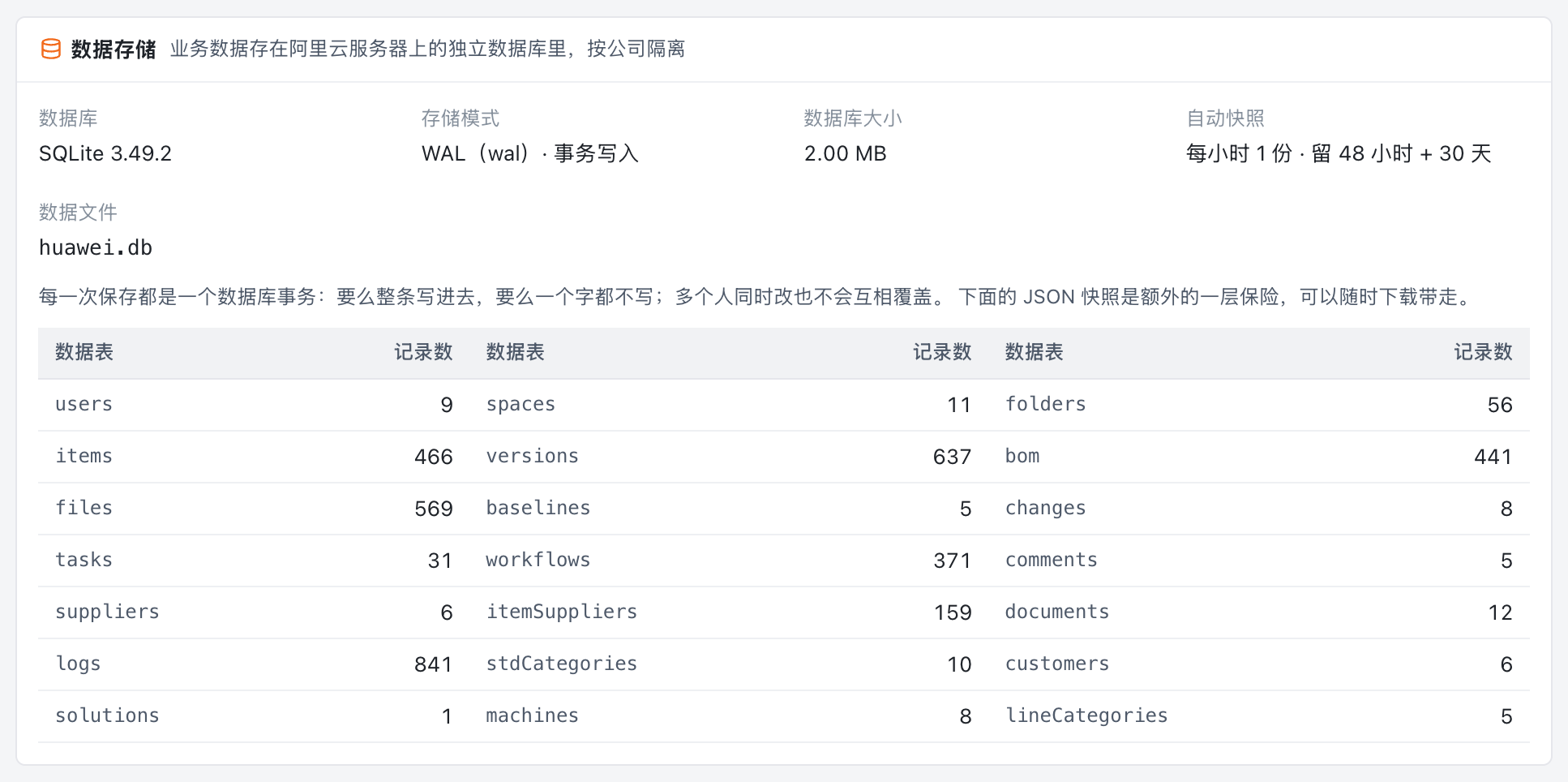1568x782 pixels.
Task: Click the users table name
Action: [x=84, y=404]
